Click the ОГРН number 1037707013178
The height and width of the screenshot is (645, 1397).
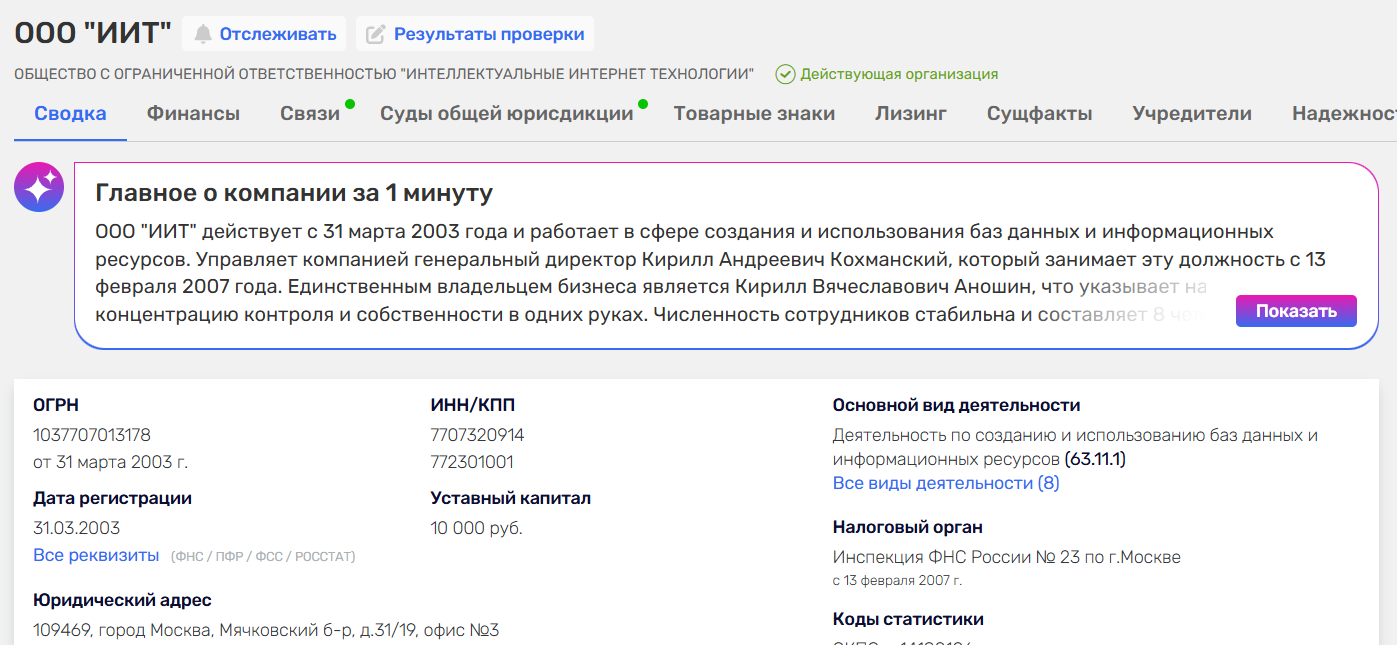click(x=92, y=435)
